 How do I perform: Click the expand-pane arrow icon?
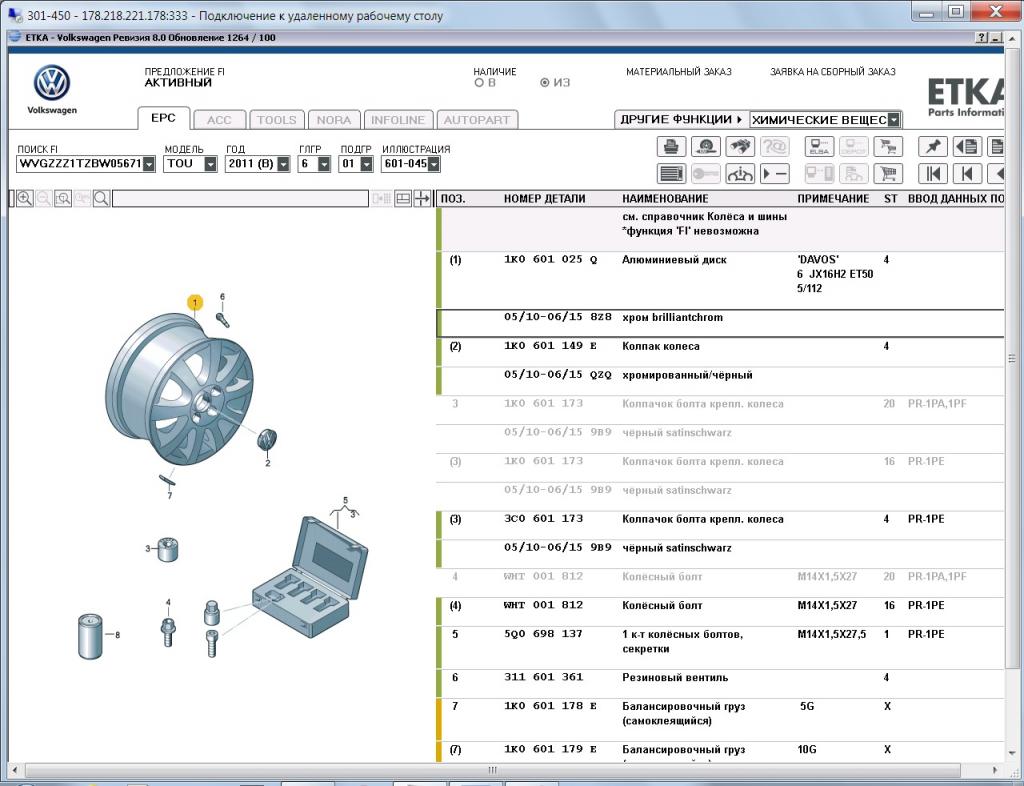pos(423,198)
